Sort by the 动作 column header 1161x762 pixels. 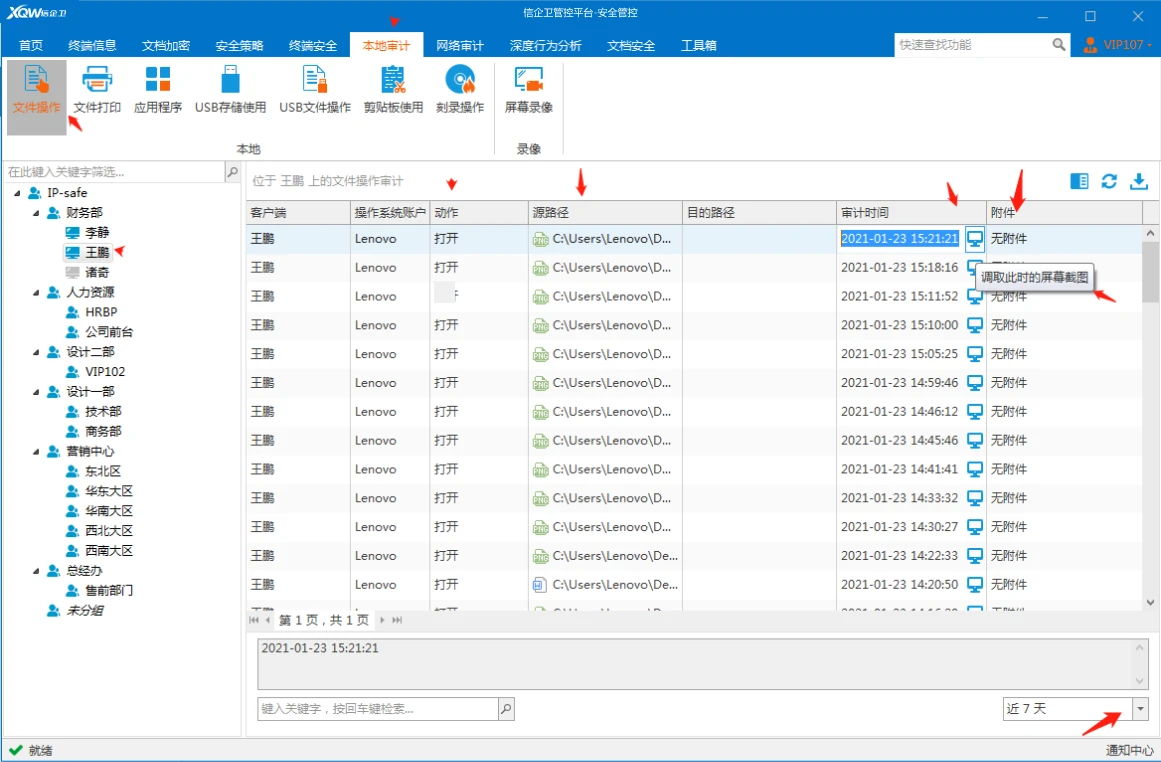pyautogui.click(x=479, y=213)
